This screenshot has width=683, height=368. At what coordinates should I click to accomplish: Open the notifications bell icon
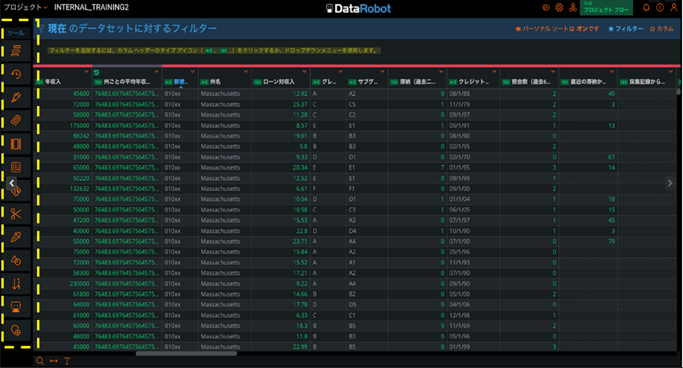646,7
